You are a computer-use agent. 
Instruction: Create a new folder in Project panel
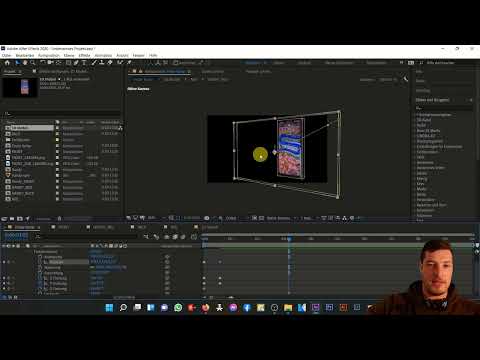pyautogui.click(x=12, y=219)
